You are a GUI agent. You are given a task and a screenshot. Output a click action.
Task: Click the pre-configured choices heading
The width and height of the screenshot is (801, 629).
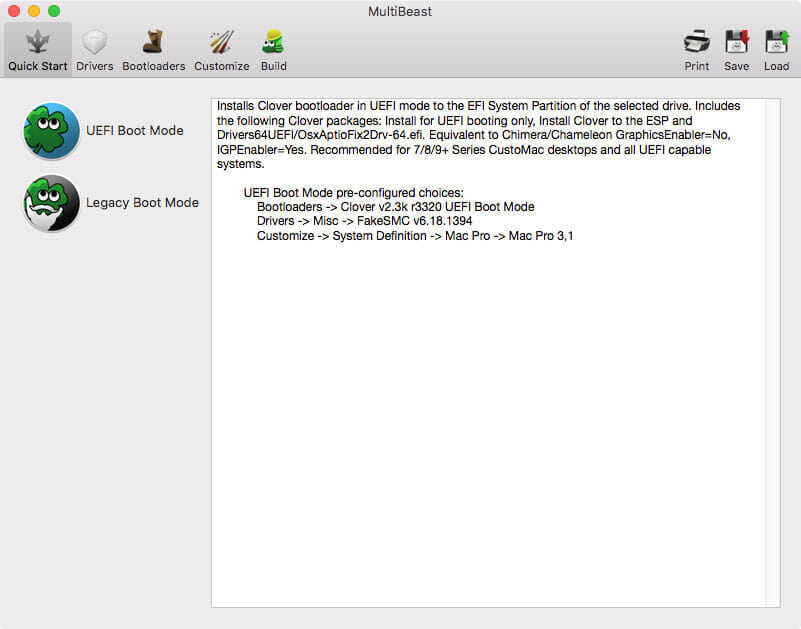[x=357, y=192]
